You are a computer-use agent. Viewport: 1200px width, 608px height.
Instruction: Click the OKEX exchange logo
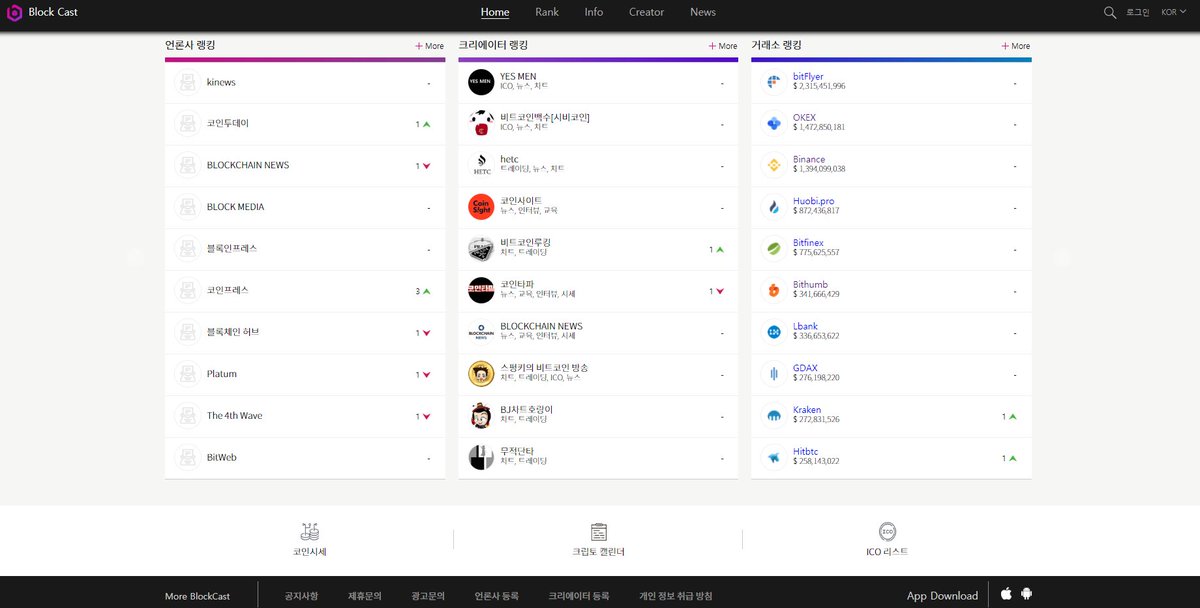click(x=773, y=123)
